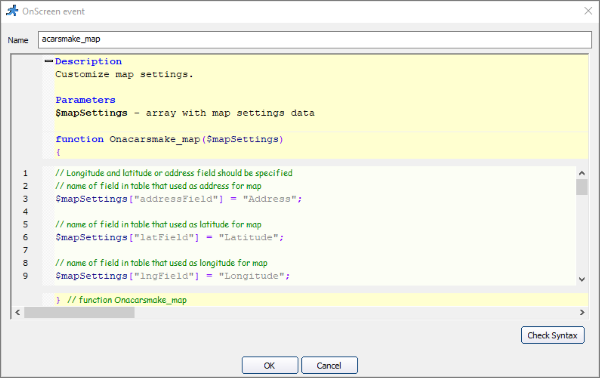Click the Description heading
This screenshot has height=378, width=600.
click(88, 61)
